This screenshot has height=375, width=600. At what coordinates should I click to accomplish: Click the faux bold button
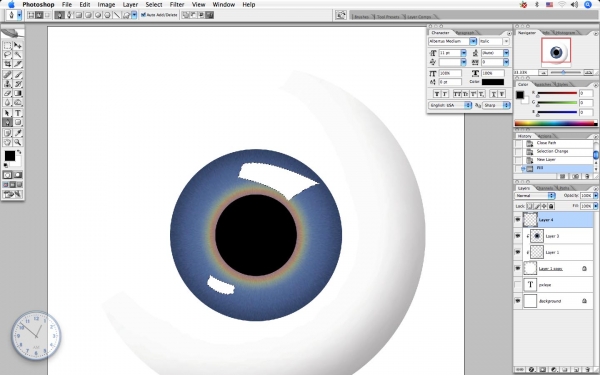click(437, 94)
